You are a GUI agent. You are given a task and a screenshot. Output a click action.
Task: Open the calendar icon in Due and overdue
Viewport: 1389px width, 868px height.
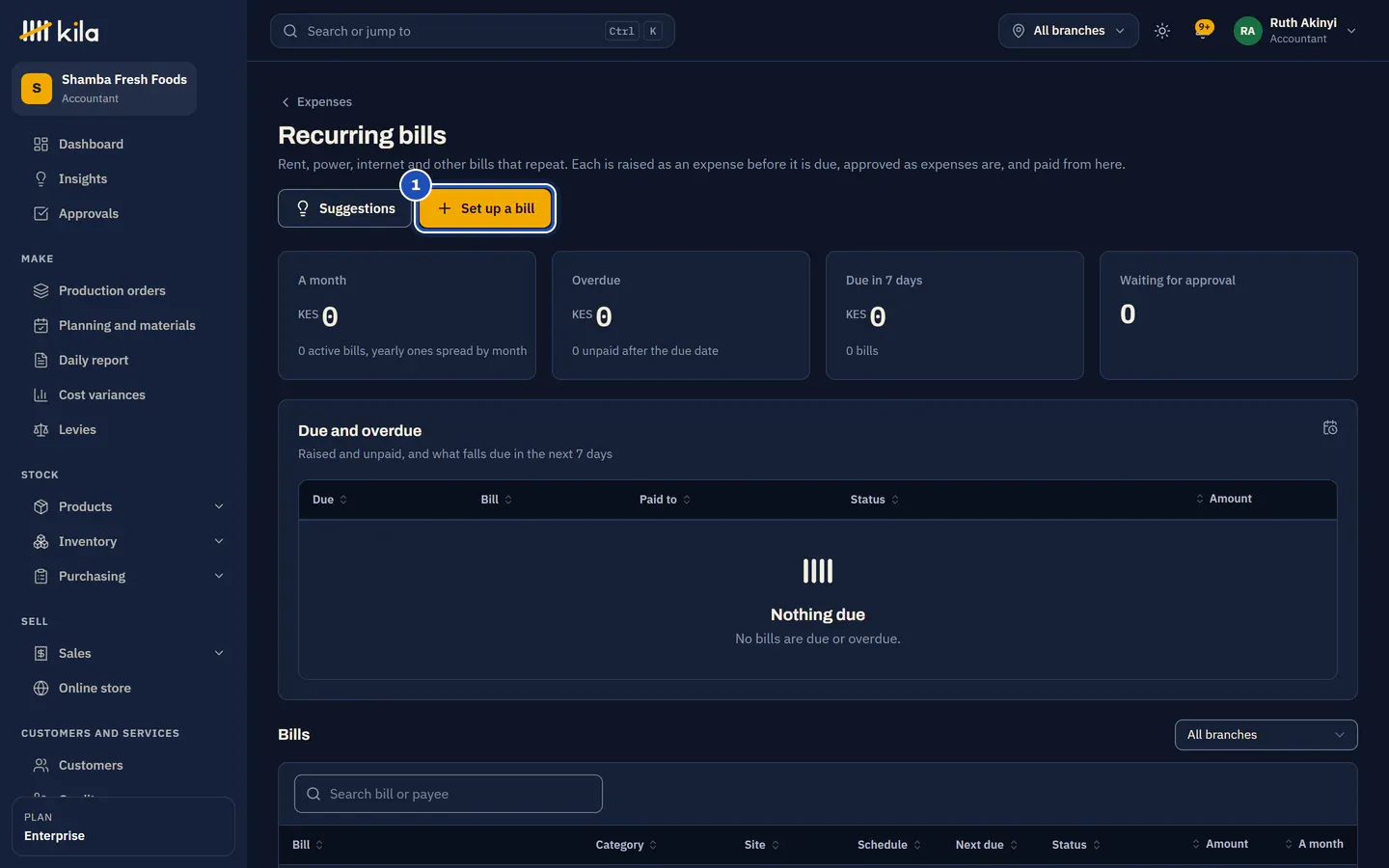click(1330, 427)
